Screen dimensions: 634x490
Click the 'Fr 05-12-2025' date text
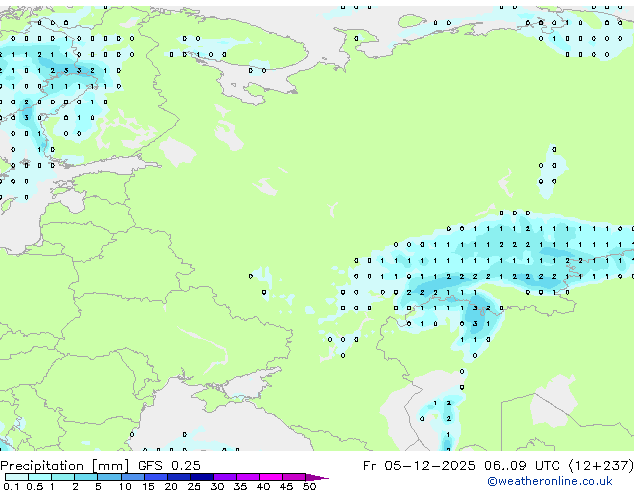[419, 466]
